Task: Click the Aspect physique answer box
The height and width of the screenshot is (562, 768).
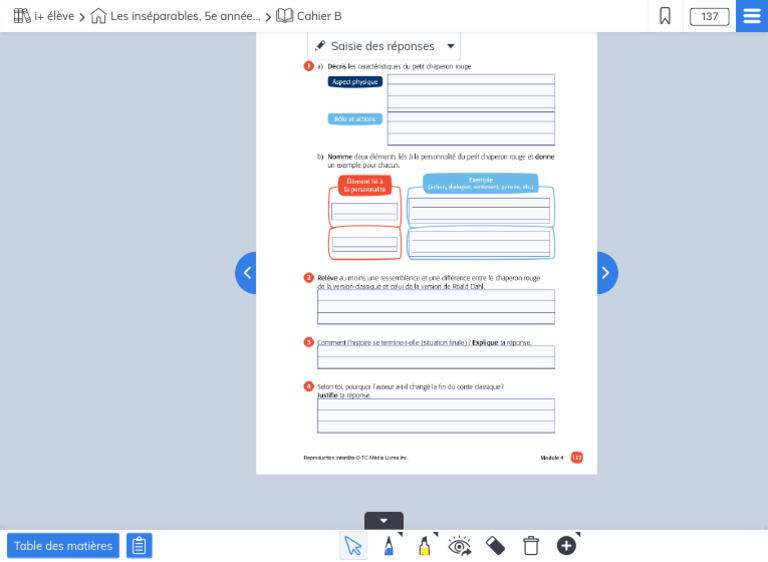Action: (471, 92)
